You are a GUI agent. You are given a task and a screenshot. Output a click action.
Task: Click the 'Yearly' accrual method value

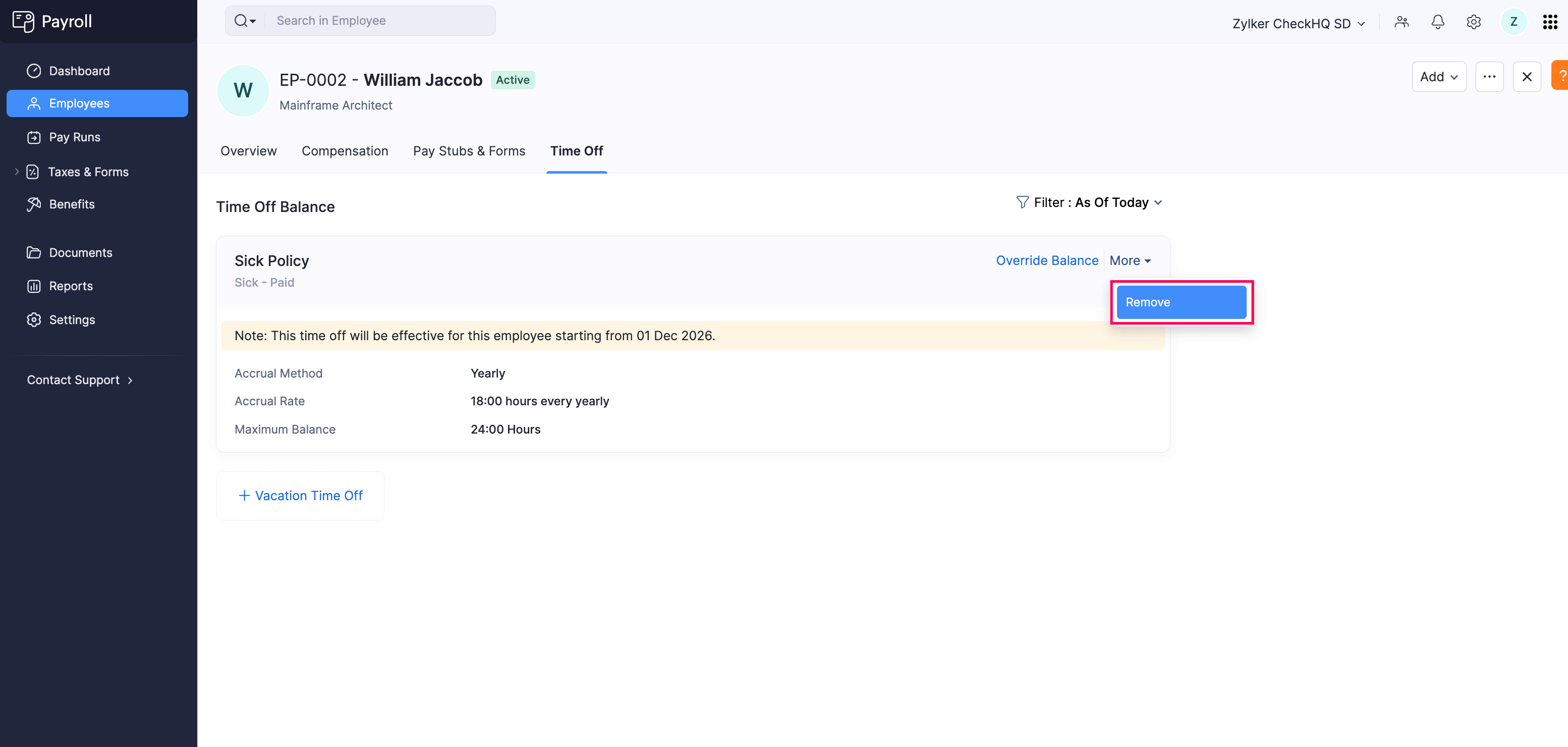click(x=487, y=373)
